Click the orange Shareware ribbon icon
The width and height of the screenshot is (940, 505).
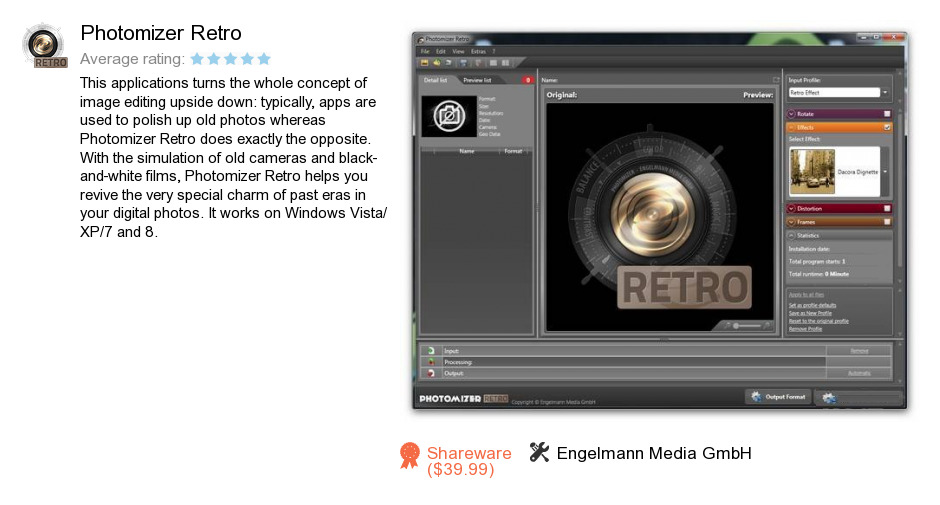[409, 455]
